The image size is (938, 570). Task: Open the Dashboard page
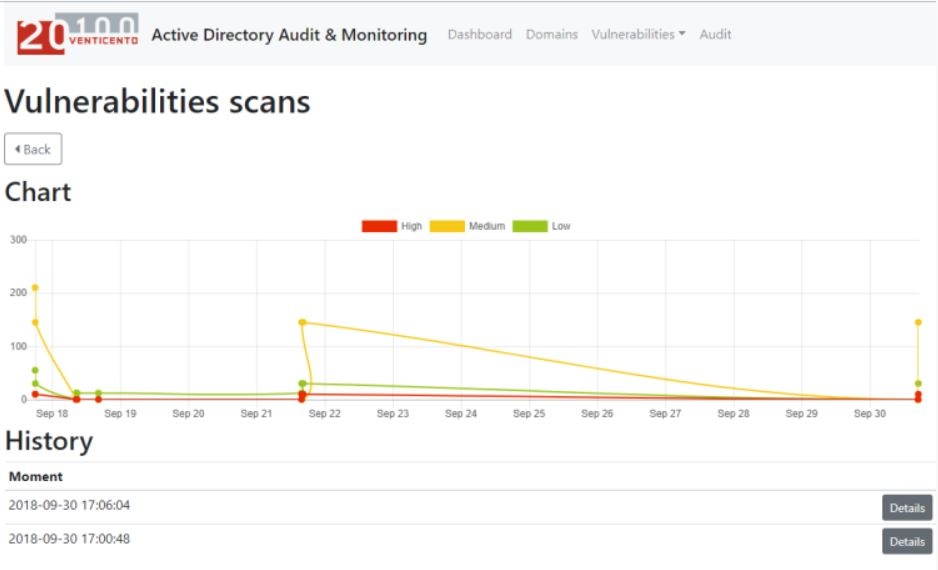pyautogui.click(x=479, y=35)
